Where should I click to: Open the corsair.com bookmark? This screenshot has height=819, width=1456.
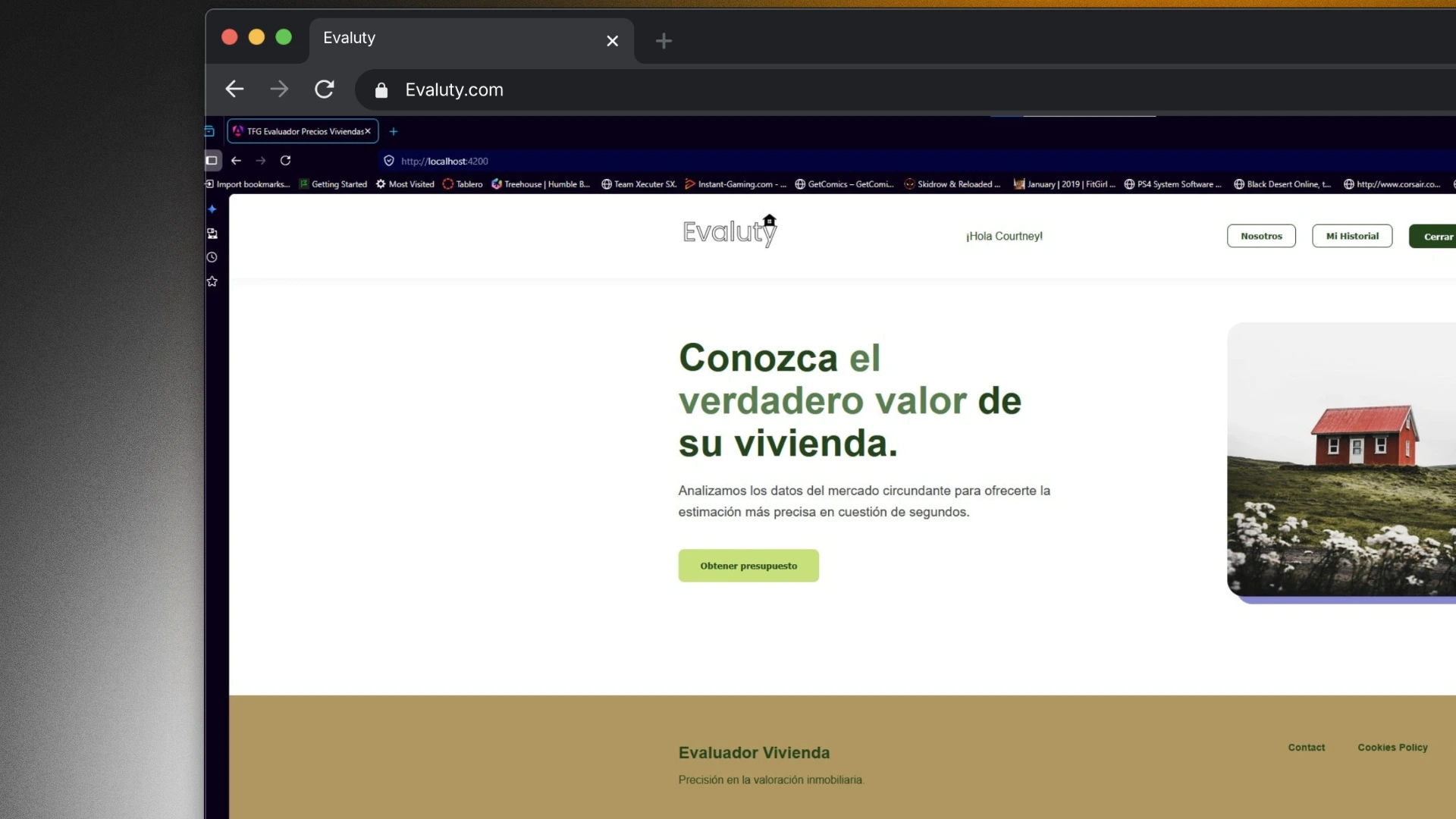coord(1392,184)
